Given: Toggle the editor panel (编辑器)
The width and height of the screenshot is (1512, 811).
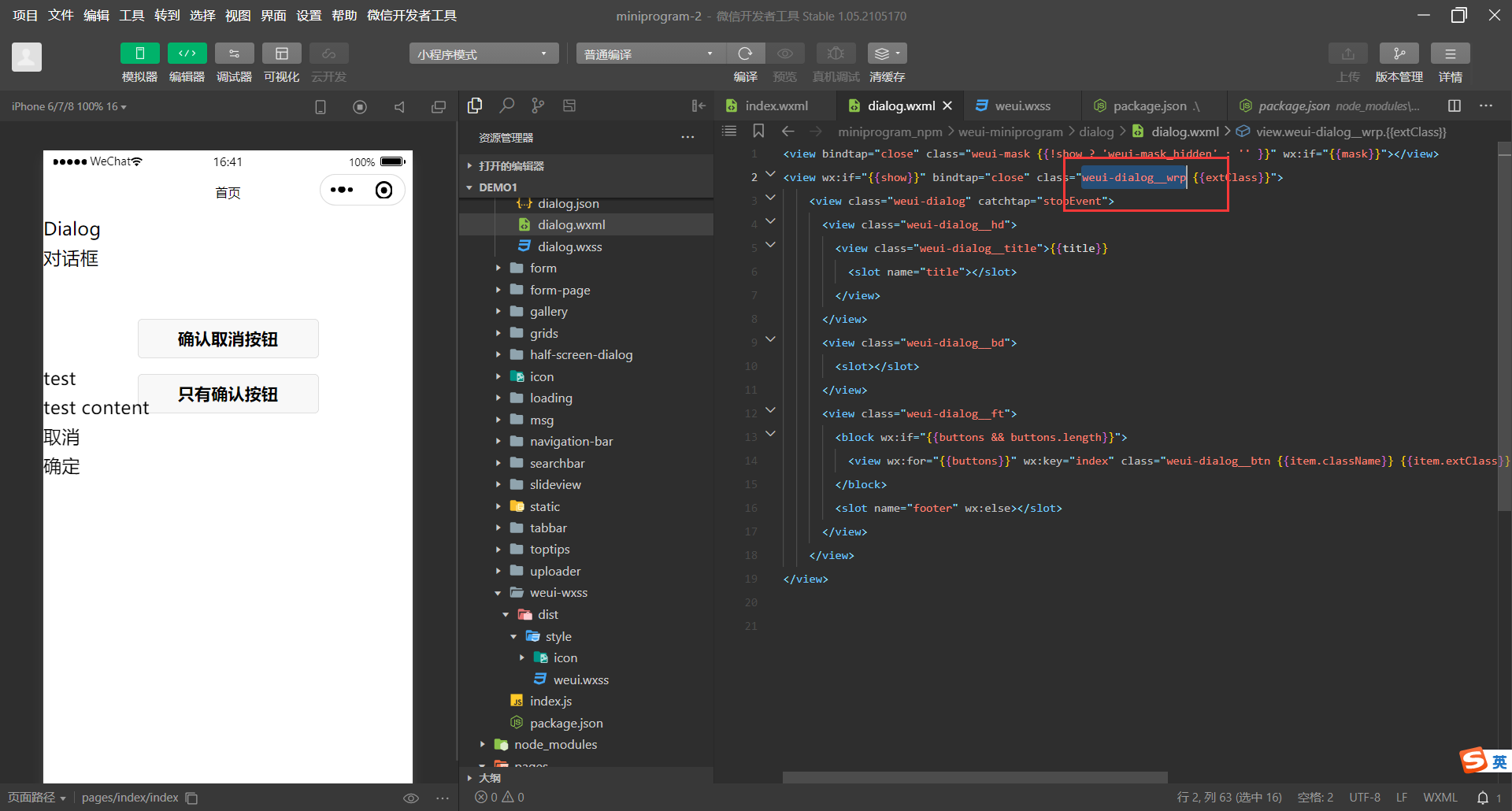Looking at the screenshot, I should click(187, 54).
